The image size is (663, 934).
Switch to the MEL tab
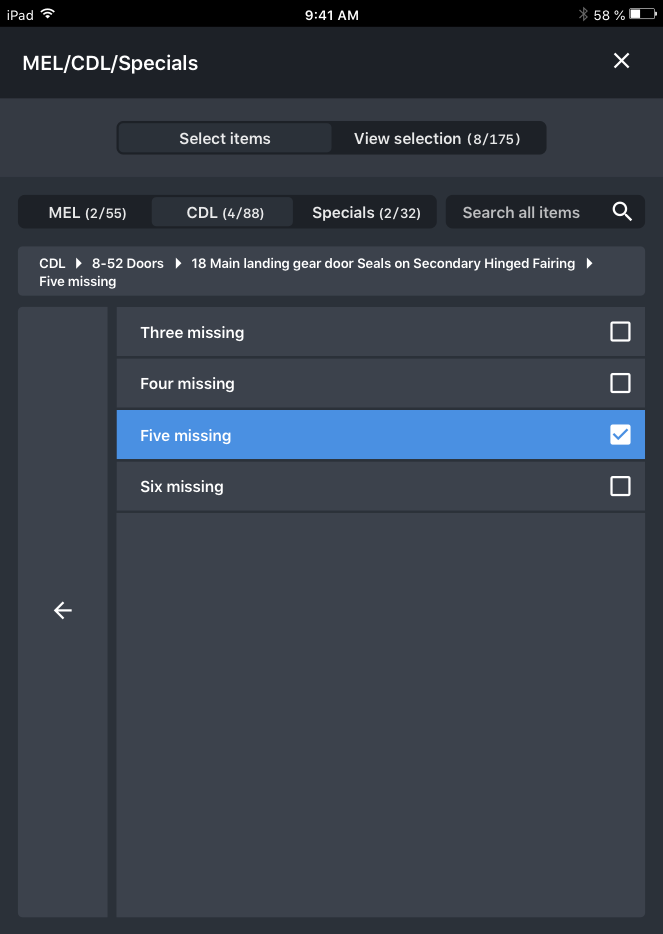87,213
